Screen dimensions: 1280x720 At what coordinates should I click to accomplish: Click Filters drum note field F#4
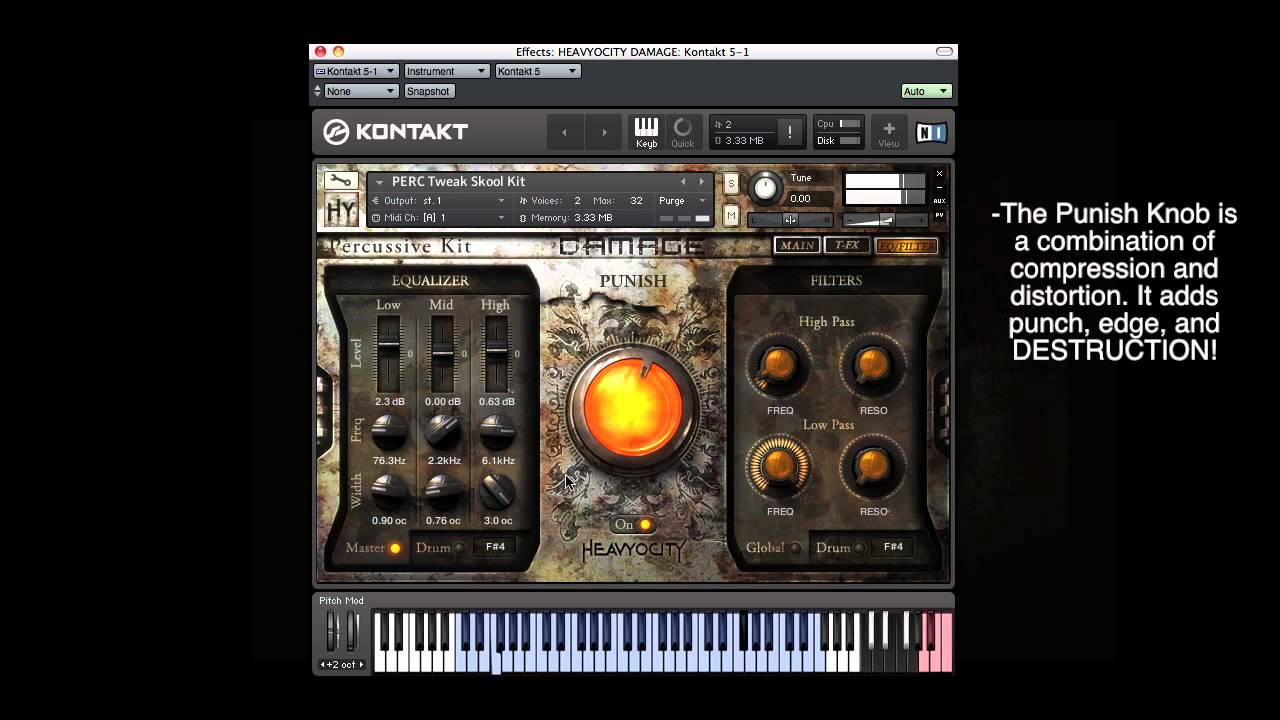[x=893, y=547]
